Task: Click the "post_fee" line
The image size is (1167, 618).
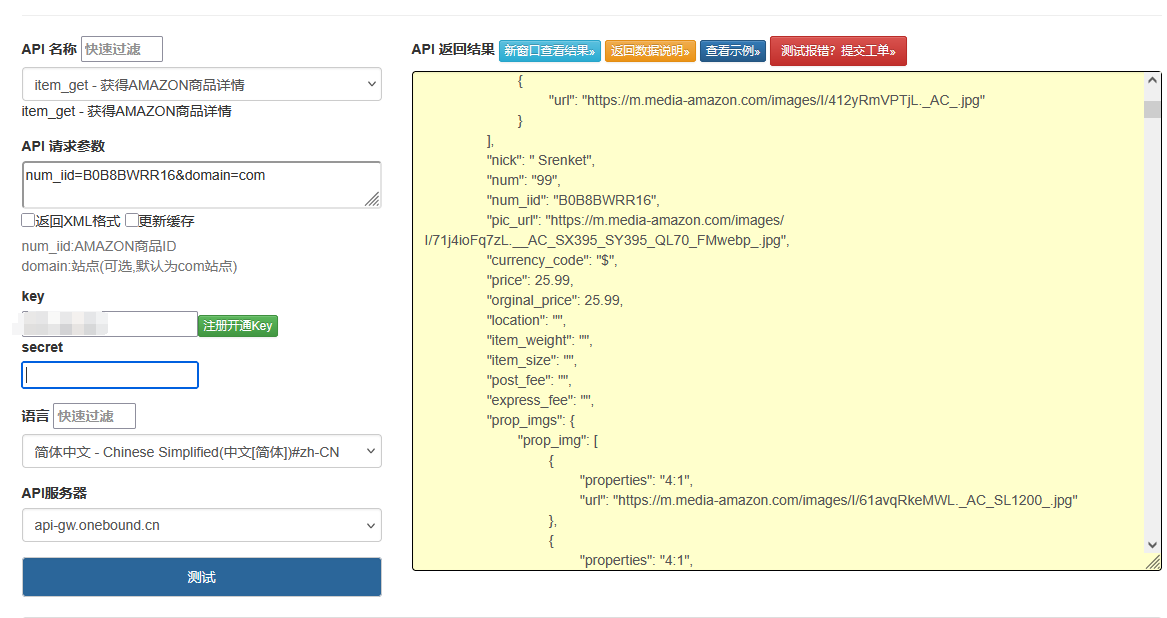Action: (528, 380)
